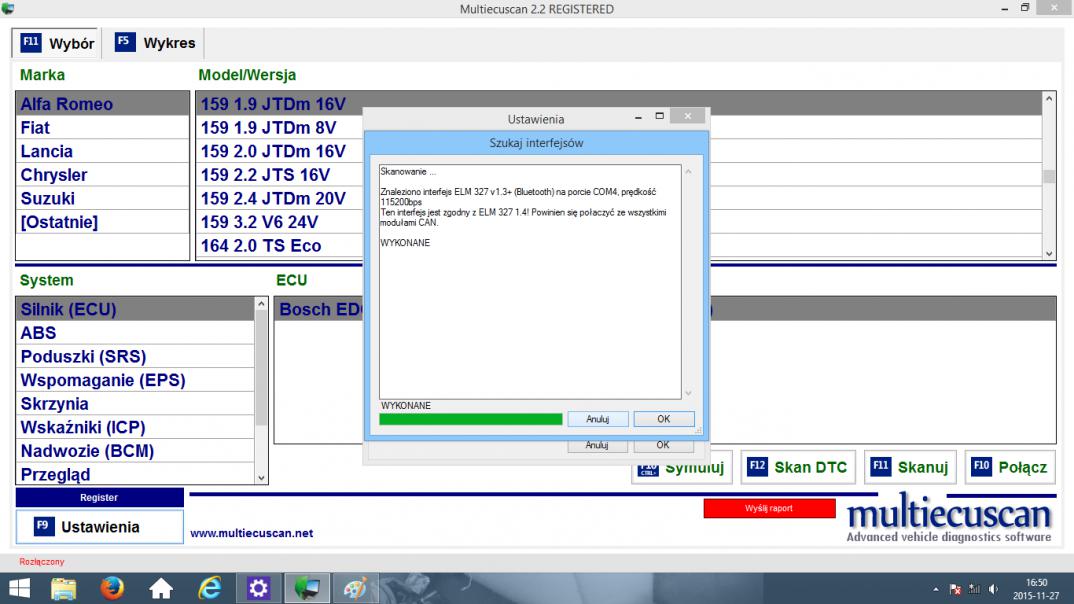Click the Symuluj button
This screenshot has width=1074, height=604.
[682, 467]
